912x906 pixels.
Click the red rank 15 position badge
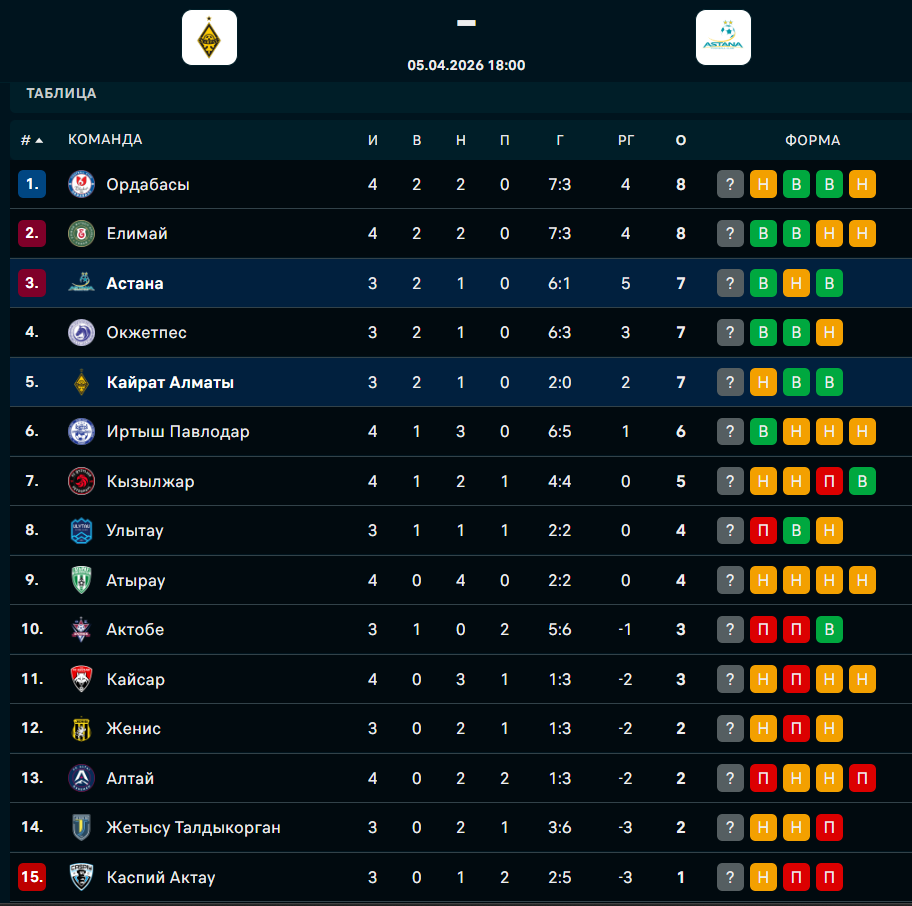[32, 878]
